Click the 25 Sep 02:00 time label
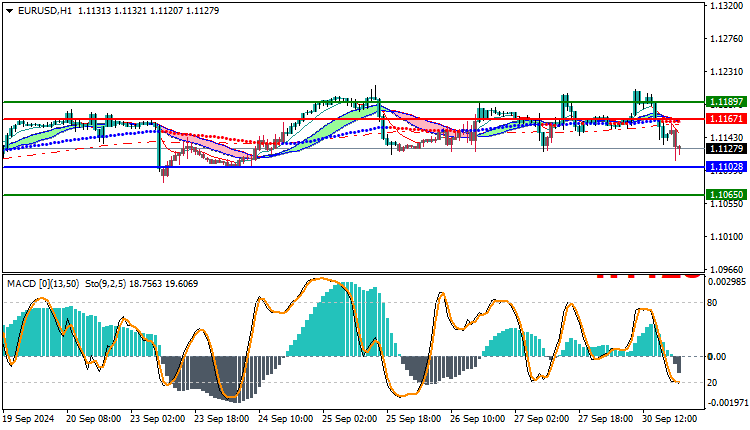The height and width of the screenshot is (430, 750). (350, 419)
